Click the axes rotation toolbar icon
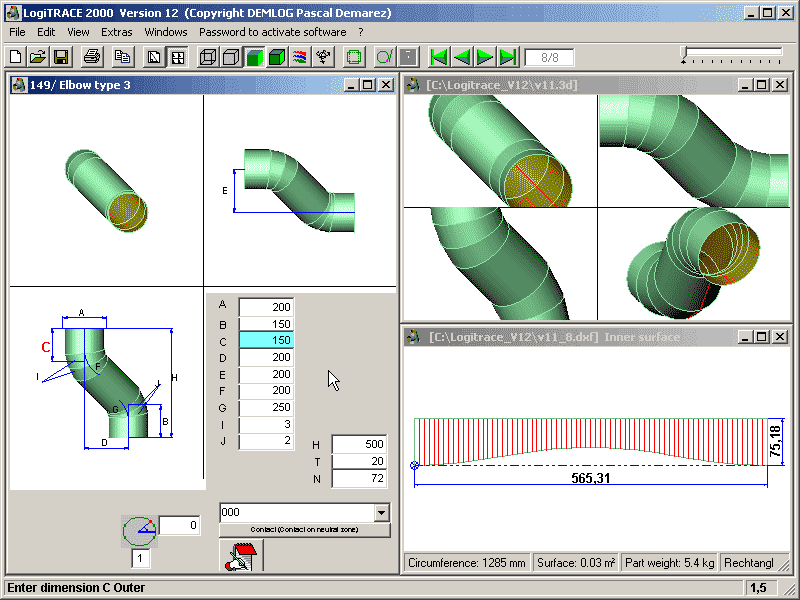This screenshot has height=600, width=800. [x=323, y=57]
